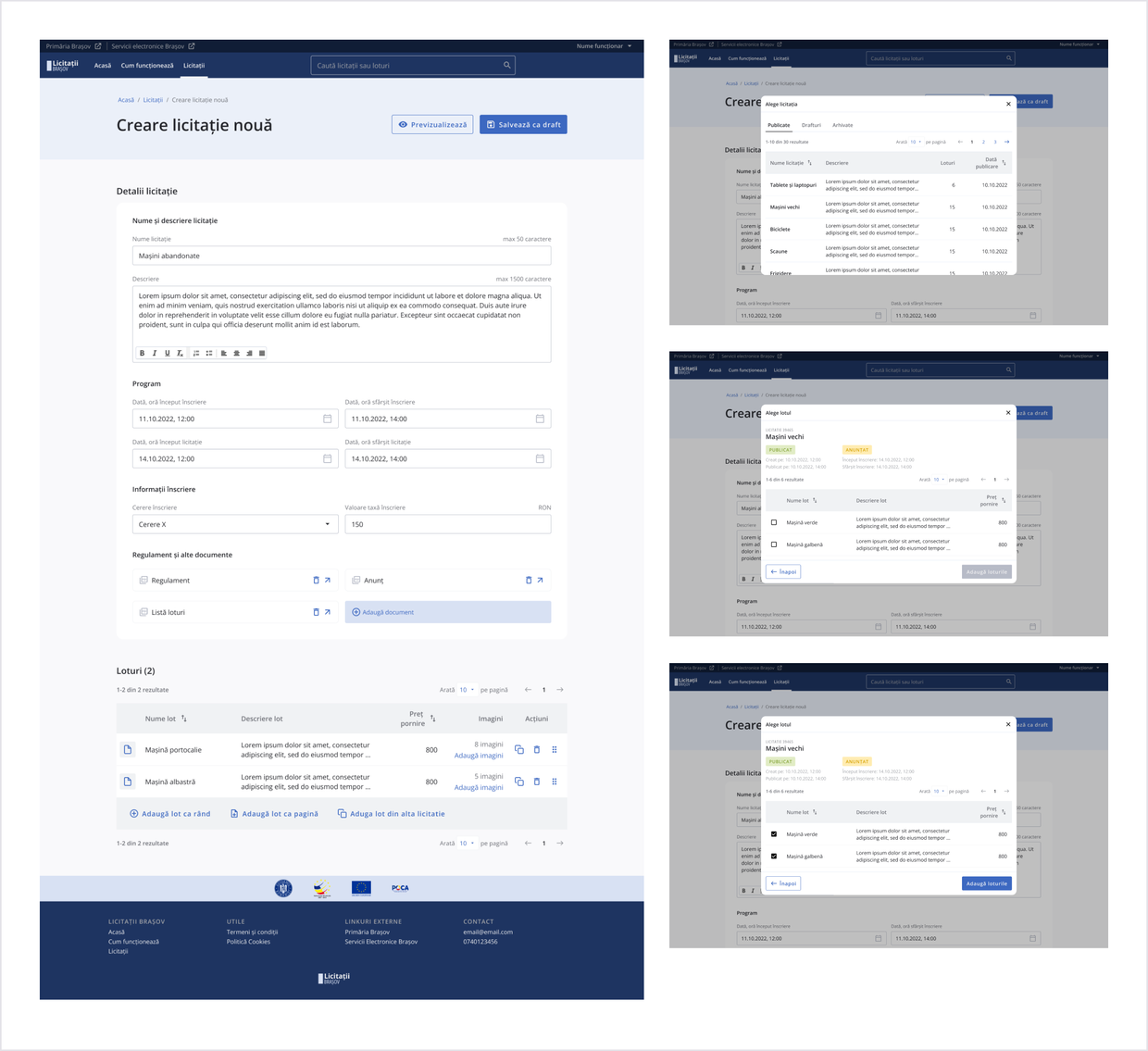
Task: Duplicate the Mașină portocalie lot
Action: coord(519,749)
